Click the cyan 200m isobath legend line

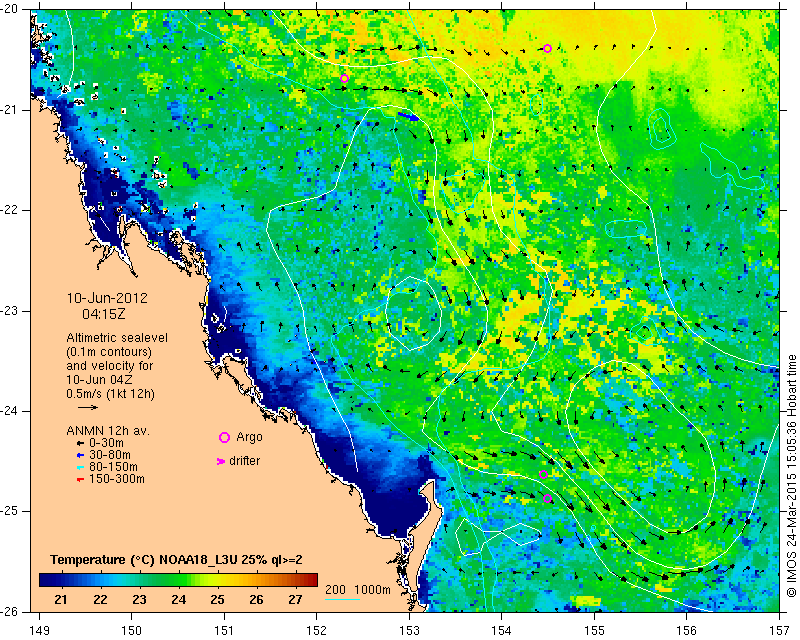click(342, 599)
